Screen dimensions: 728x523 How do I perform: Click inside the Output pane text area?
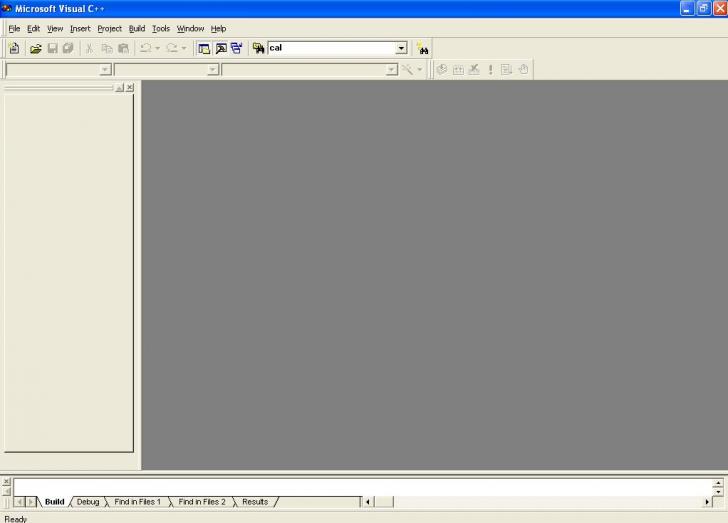(x=363, y=487)
